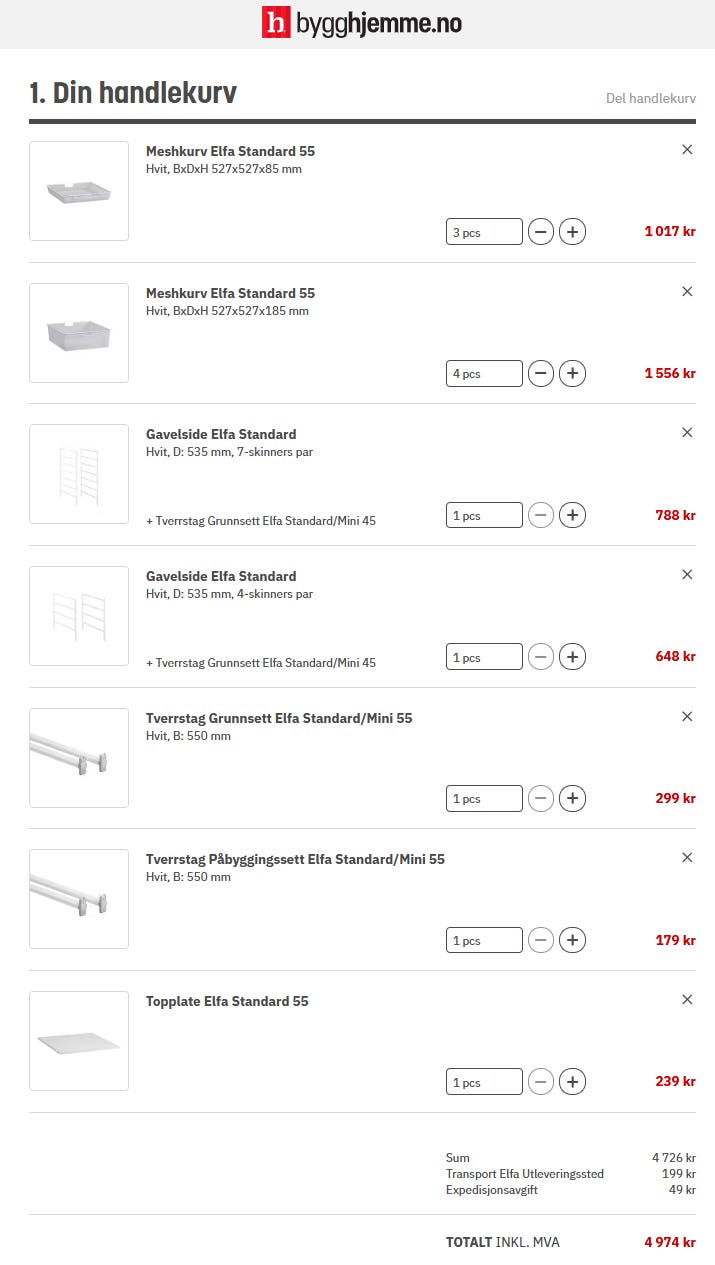Remove the 85 mm Meshkurv from cart
This screenshot has width=715, height=1265.
pos(687,150)
